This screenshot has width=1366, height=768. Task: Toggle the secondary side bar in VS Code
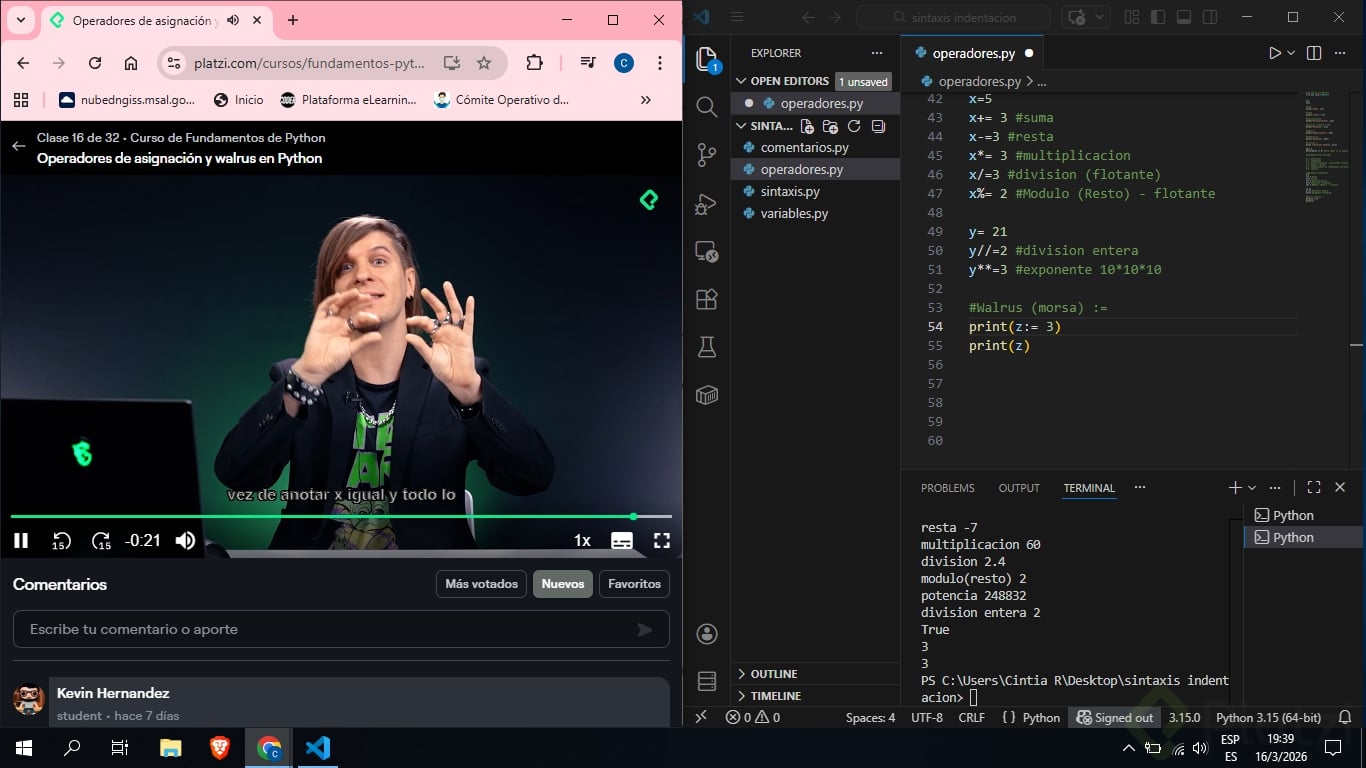coord(1210,17)
